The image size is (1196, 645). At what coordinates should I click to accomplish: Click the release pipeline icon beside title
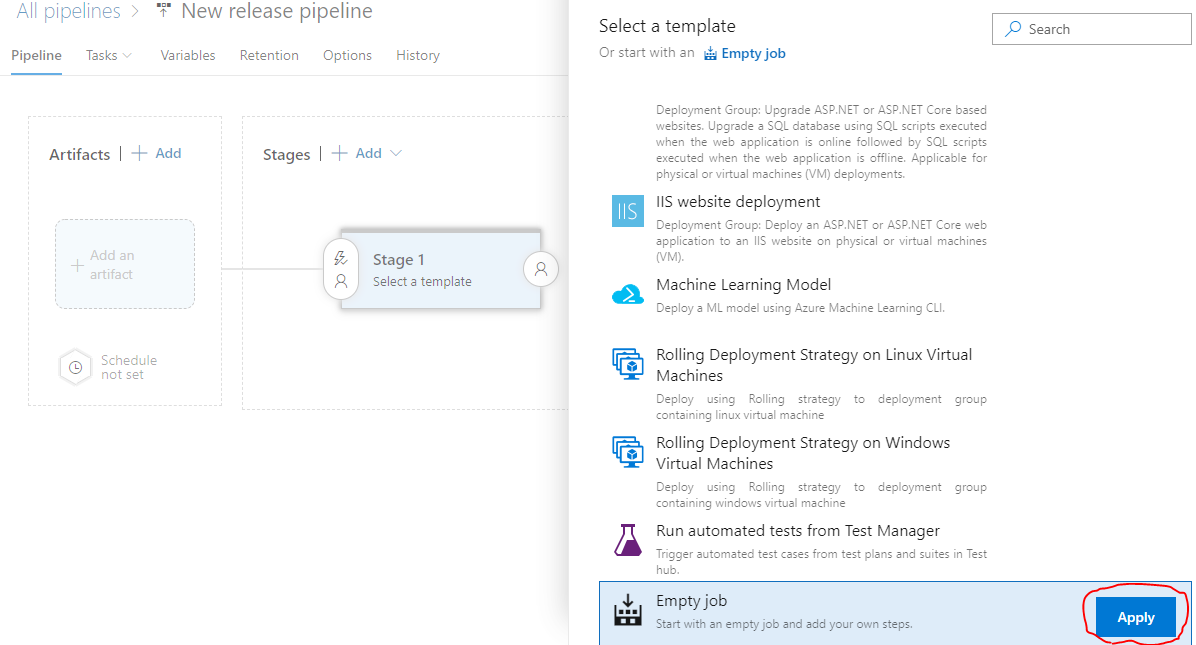click(163, 10)
